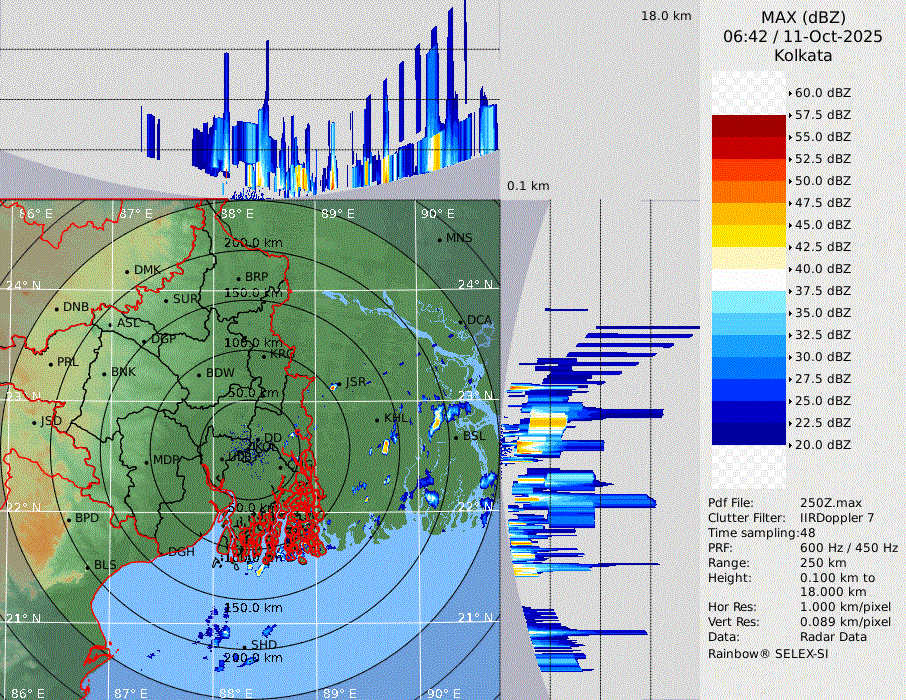Click the MNS station marker on the map
Image resolution: width=906 pixels, height=700 pixels.
click(x=439, y=239)
